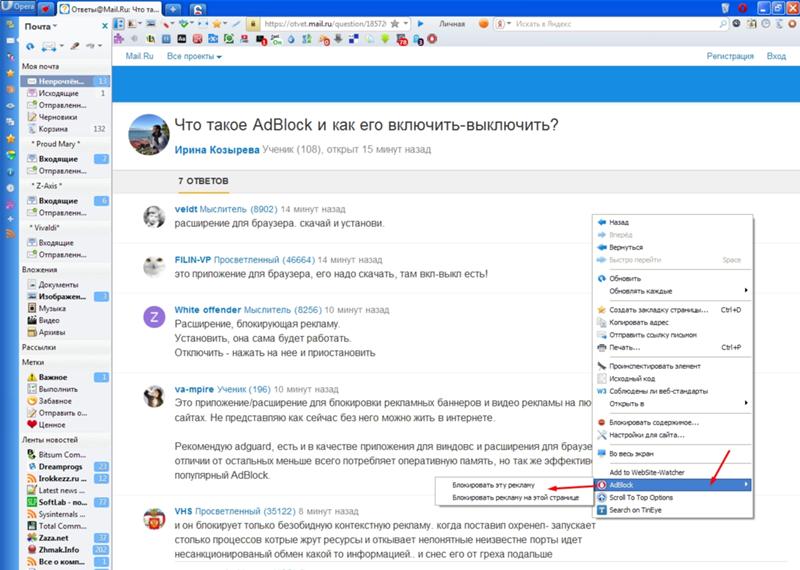
Task: Click the red AdBlock icon in extensions bar
Action: pyautogui.click(x=432, y=39)
